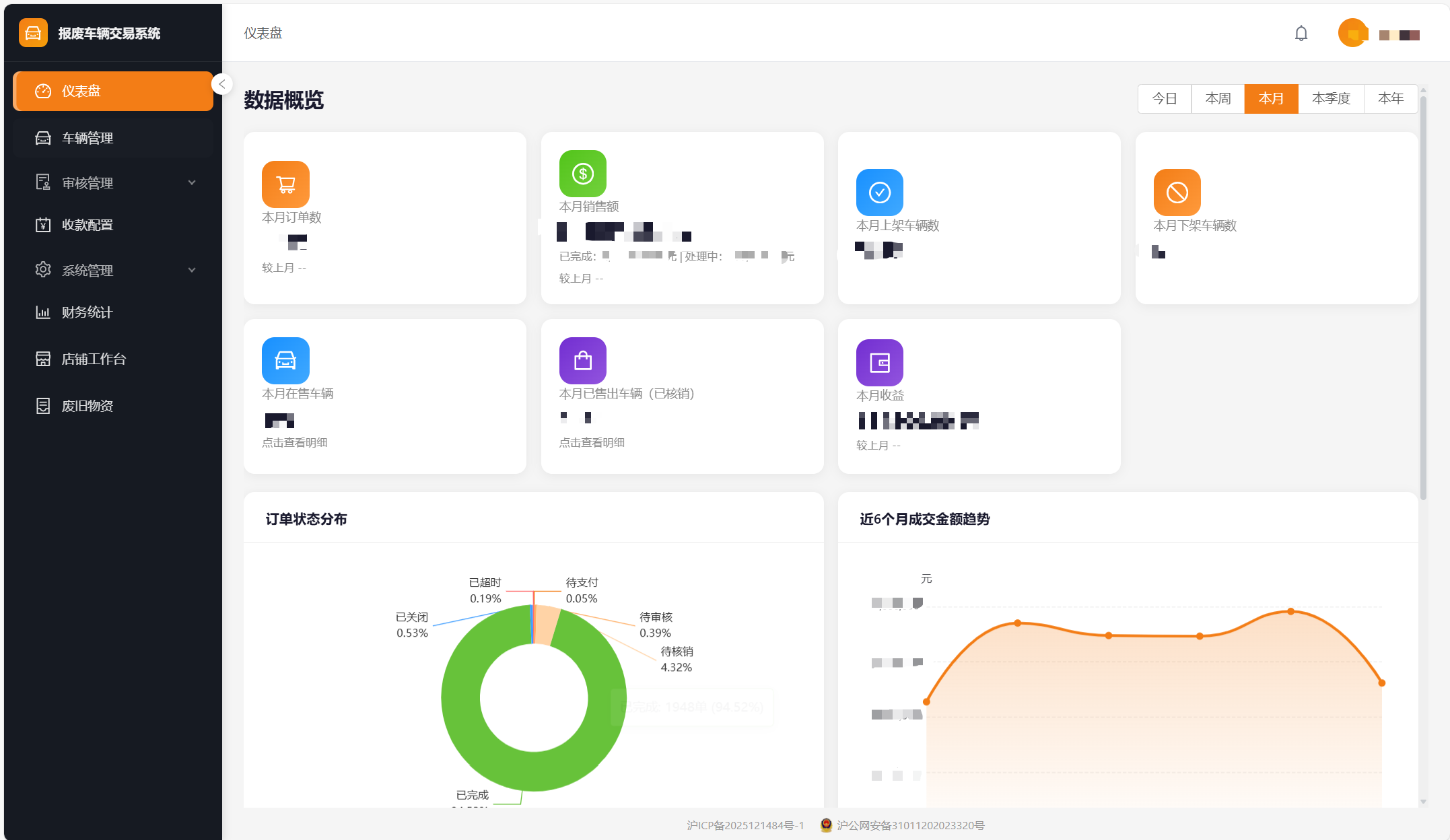1450x840 pixels.
Task: Collapse the sidebar with the arrow button
Action: pos(221,84)
